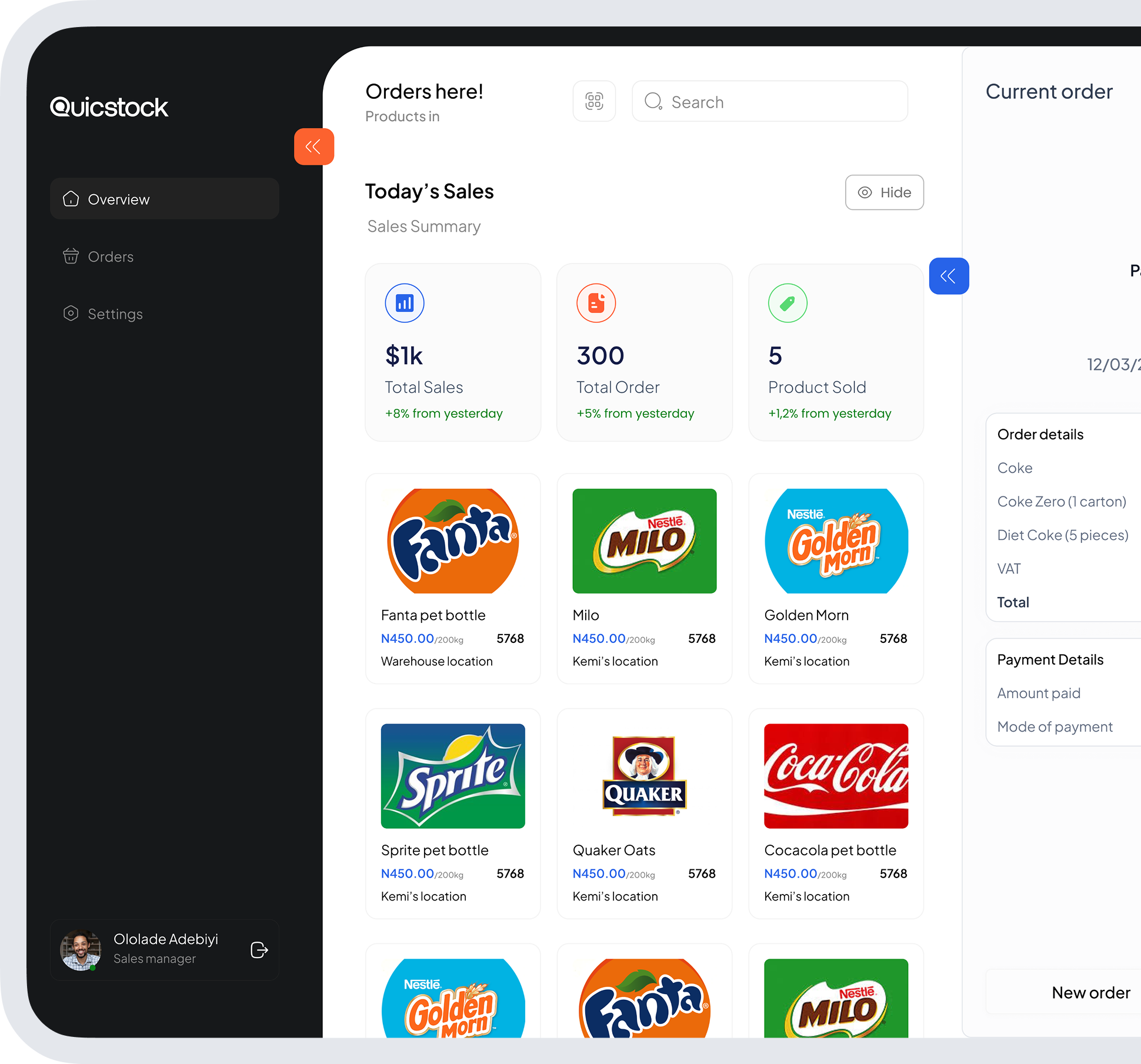This screenshot has height=1064, width=1141.
Task: Click the logout icon beside Ololade Adebiyi
Action: coord(259,950)
